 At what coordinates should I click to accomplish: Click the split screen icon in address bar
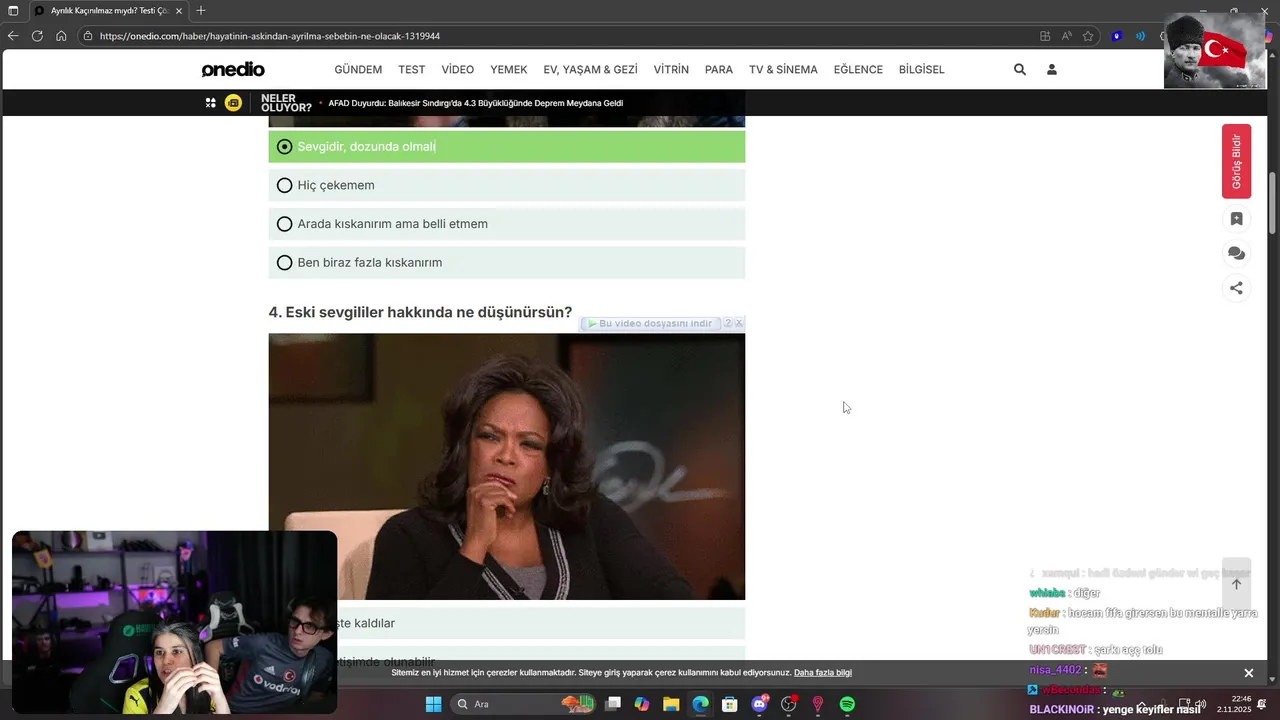point(1045,36)
